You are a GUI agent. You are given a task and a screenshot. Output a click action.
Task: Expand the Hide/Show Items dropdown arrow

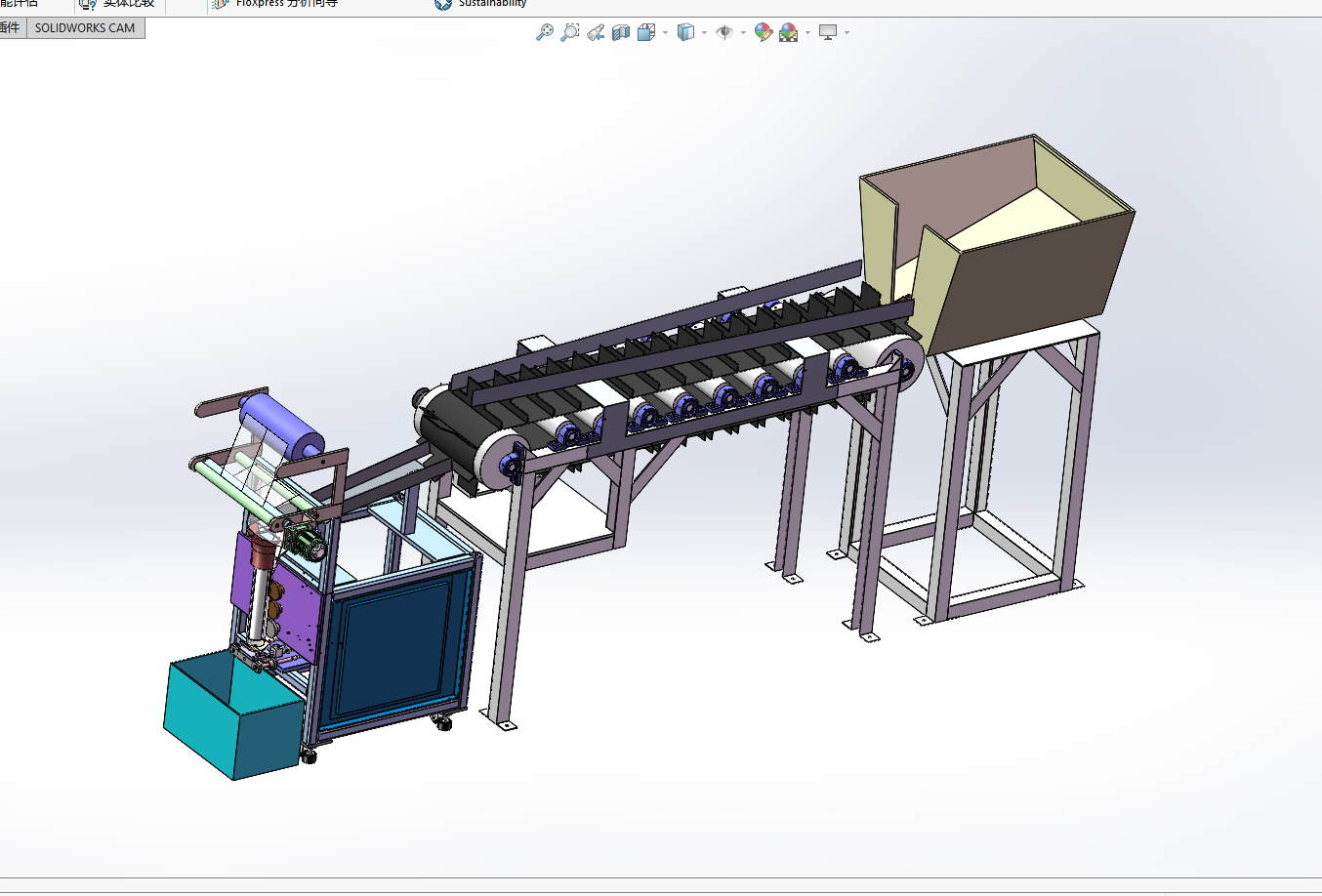pyautogui.click(x=744, y=33)
